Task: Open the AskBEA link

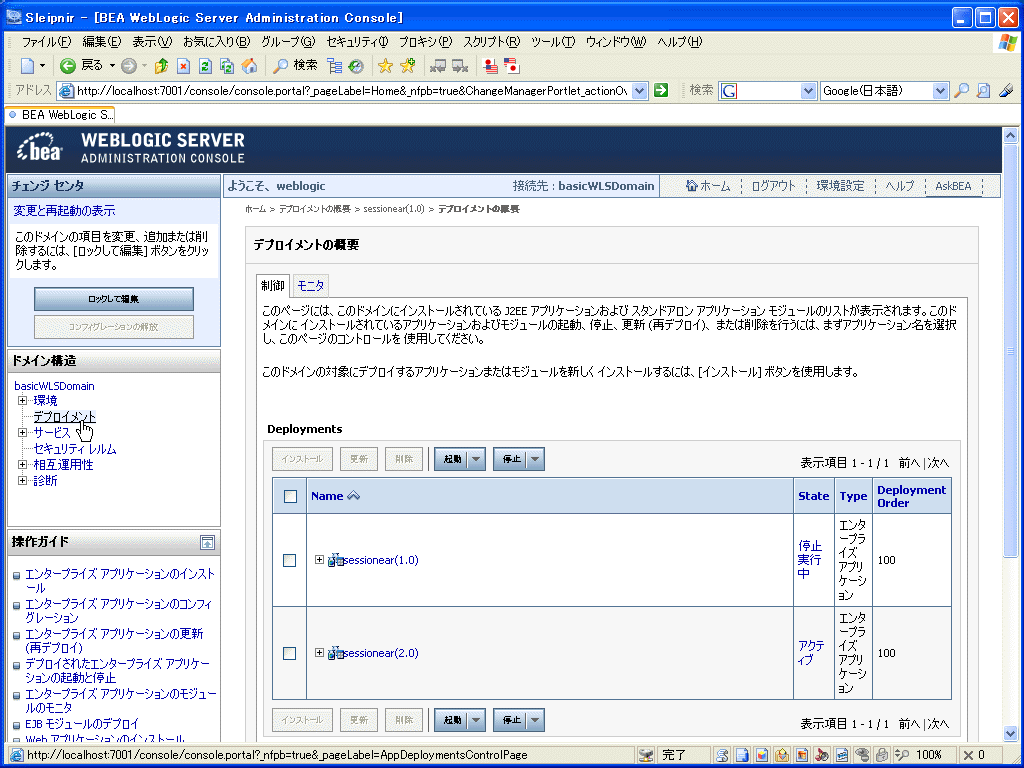Action: (x=953, y=186)
